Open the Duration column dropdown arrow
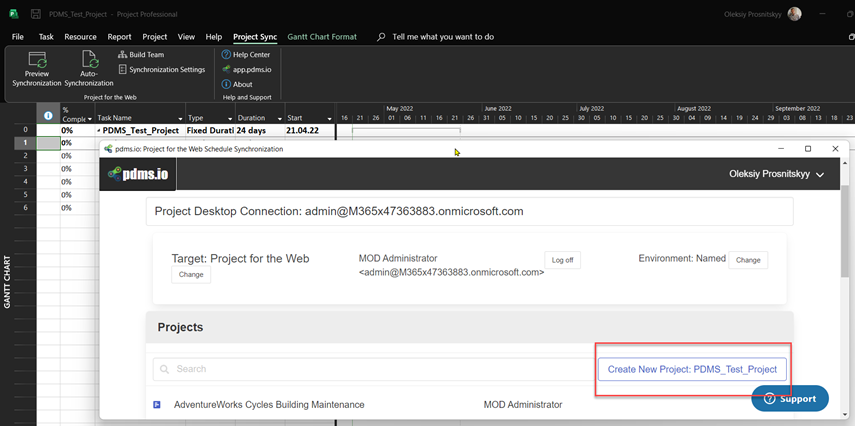This screenshot has height=426, width=855. pos(280,119)
